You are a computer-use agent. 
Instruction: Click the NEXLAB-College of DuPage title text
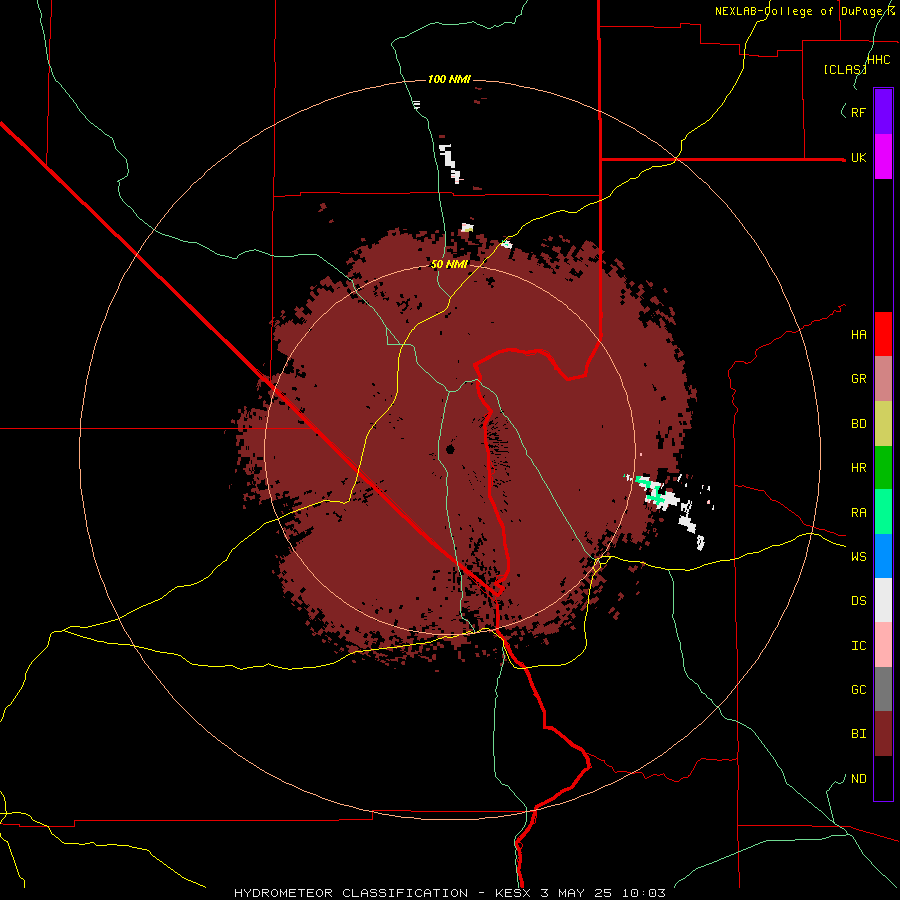(x=804, y=11)
